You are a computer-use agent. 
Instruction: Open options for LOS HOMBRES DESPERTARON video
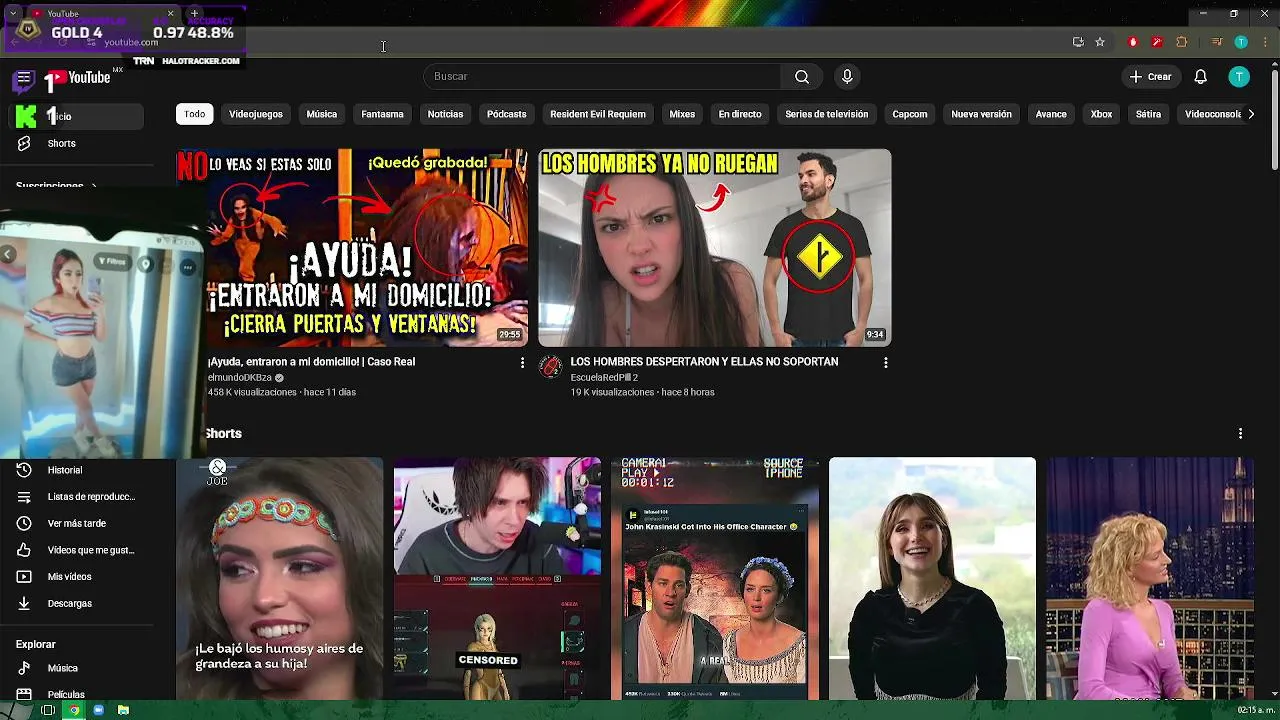pos(885,363)
